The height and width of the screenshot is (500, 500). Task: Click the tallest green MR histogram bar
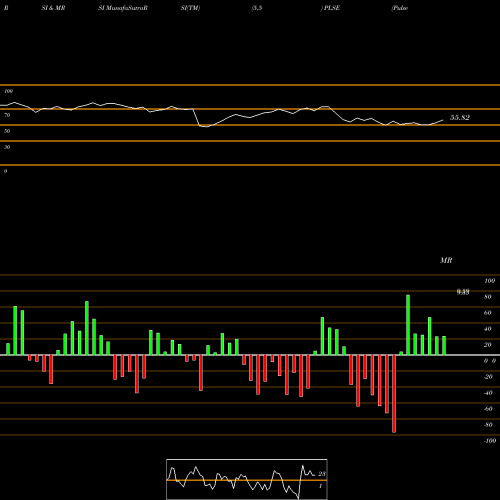[408, 325]
